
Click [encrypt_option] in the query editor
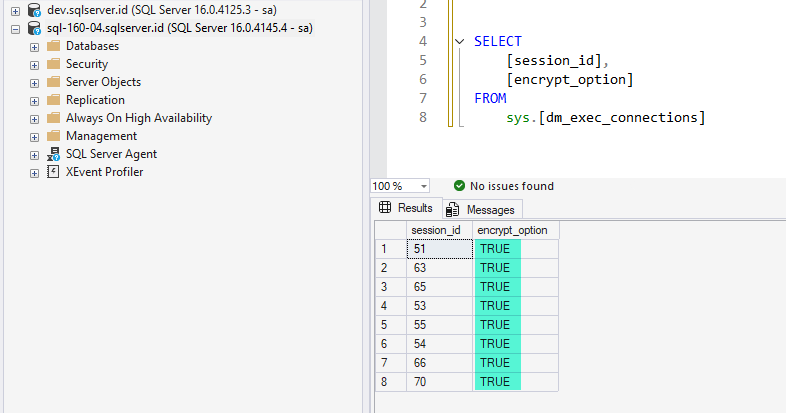[570, 80]
